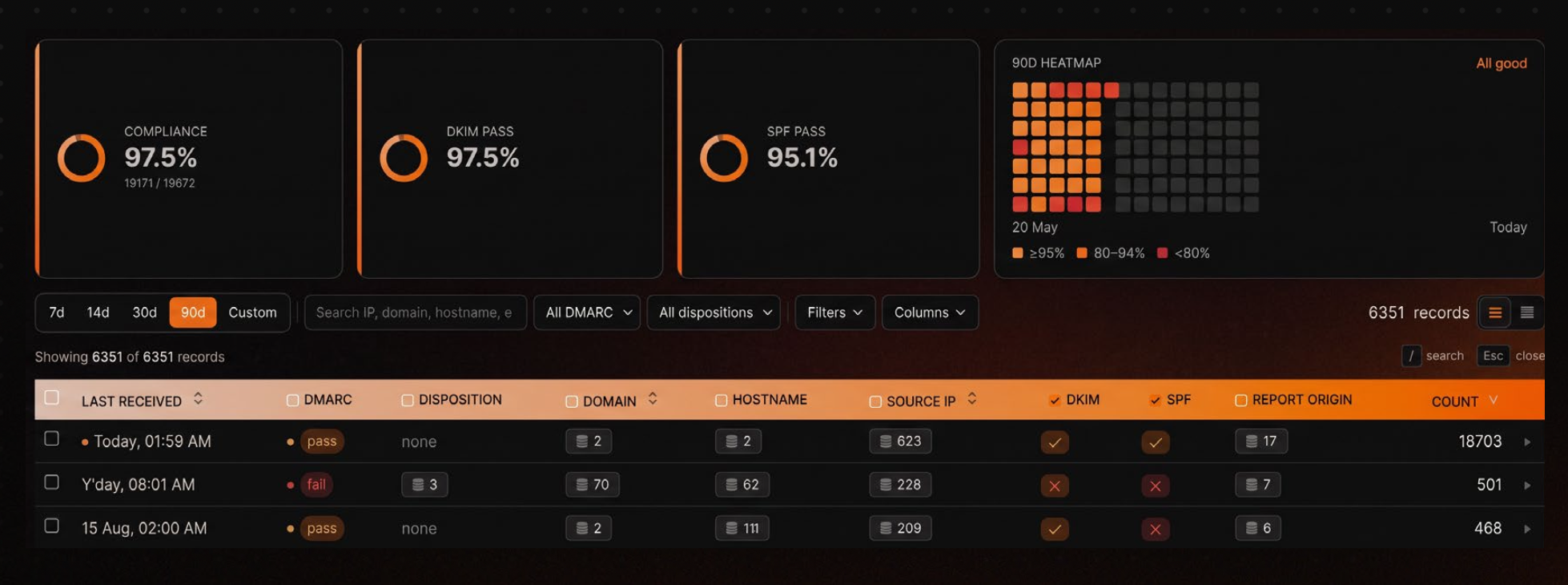Click SPF pass checkmark in 18703 row

[x=1156, y=442]
